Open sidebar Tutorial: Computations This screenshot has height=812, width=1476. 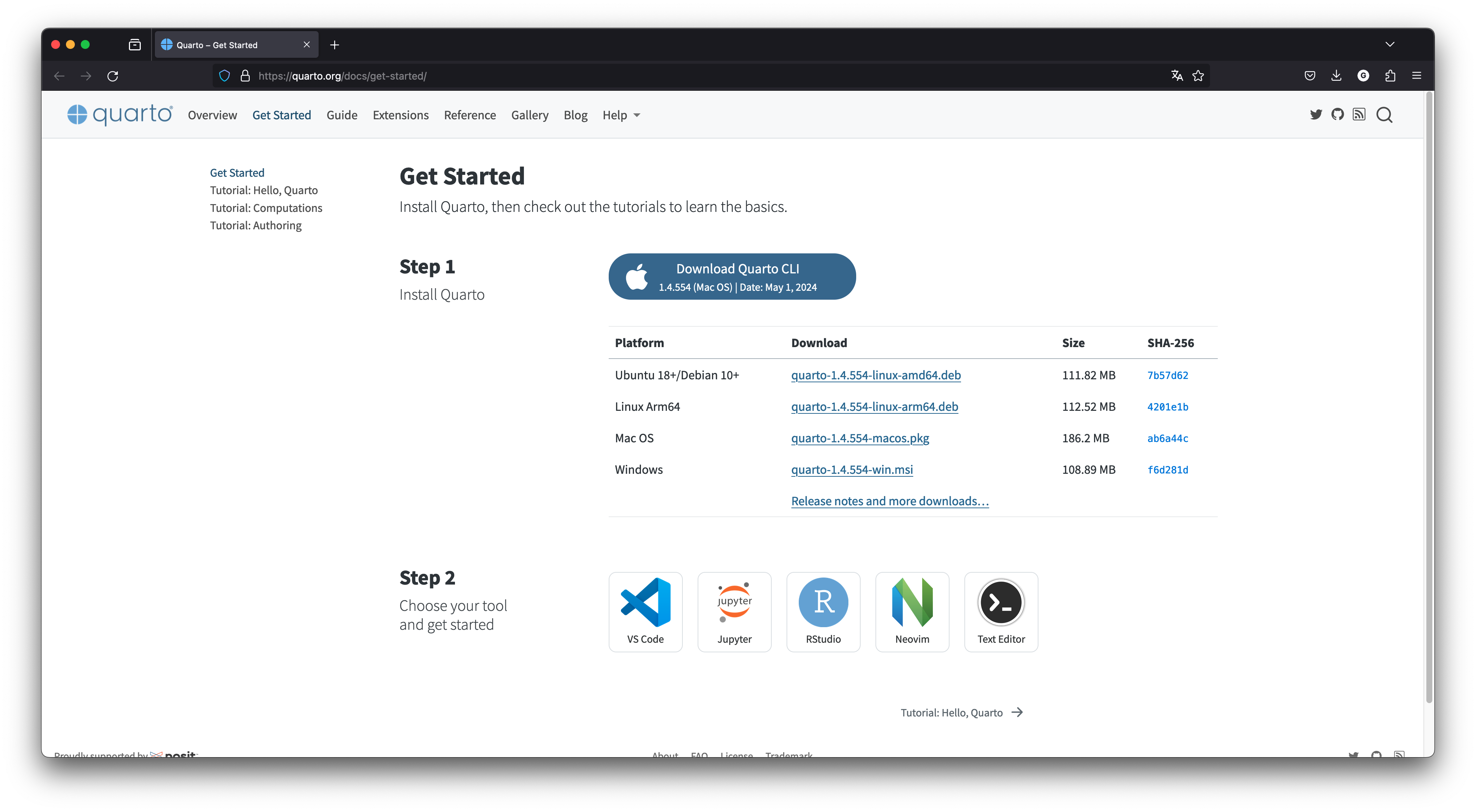coord(266,208)
